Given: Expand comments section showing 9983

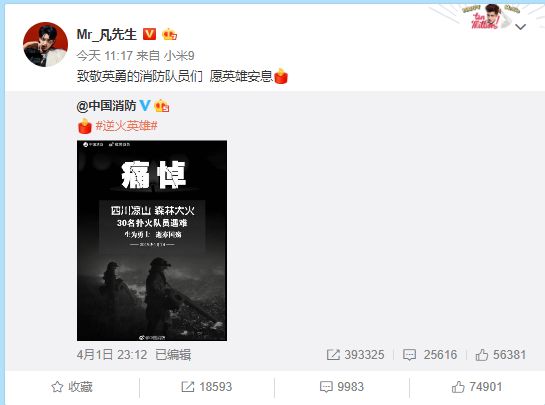Looking at the screenshot, I should tap(342, 387).
